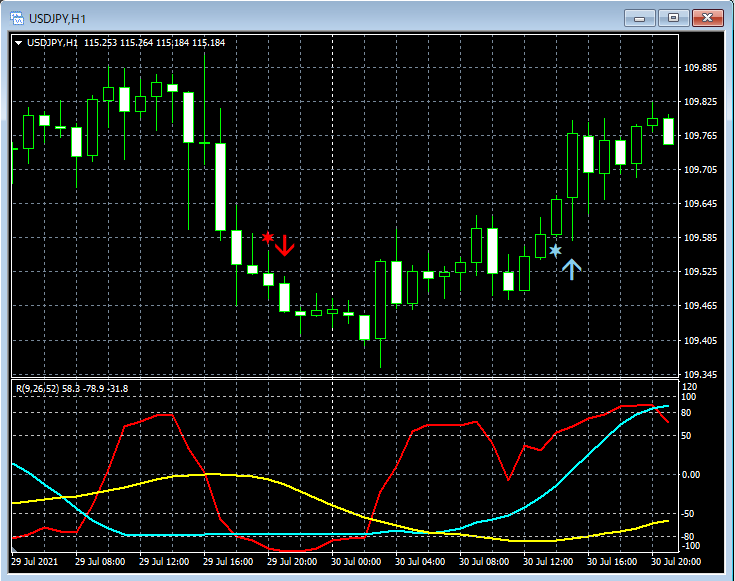The width and height of the screenshot is (735, 581).
Task: Click the 109.585 price scale label
Action: click(x=700, y=237)
